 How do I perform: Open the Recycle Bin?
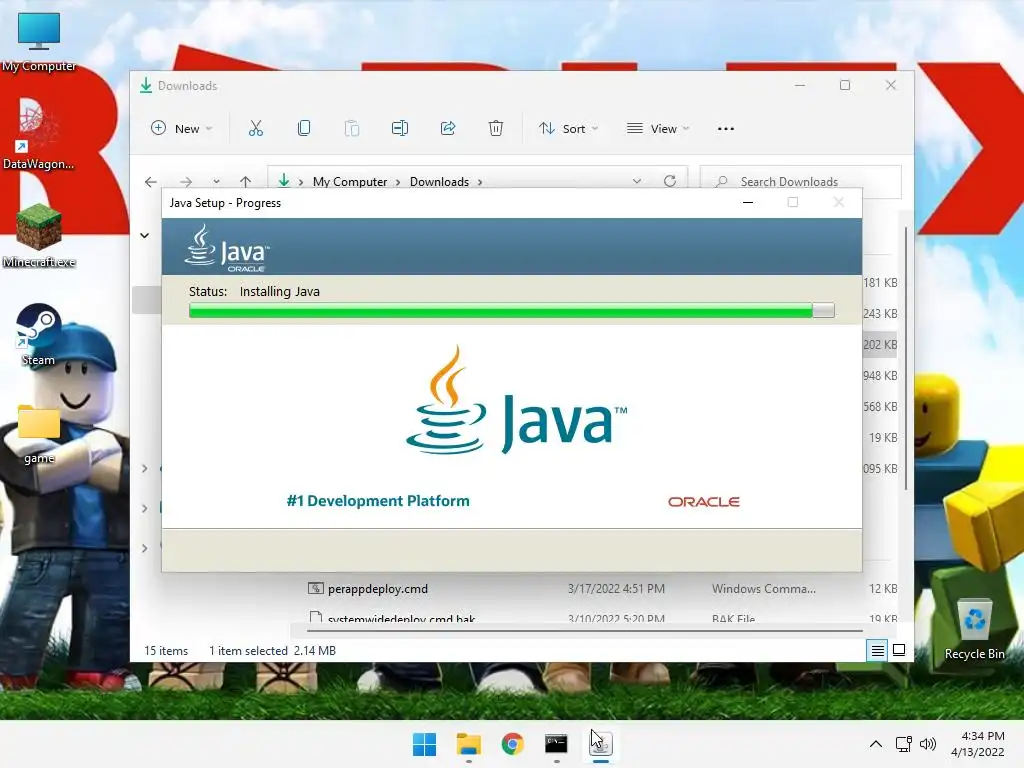click(974, 629)
